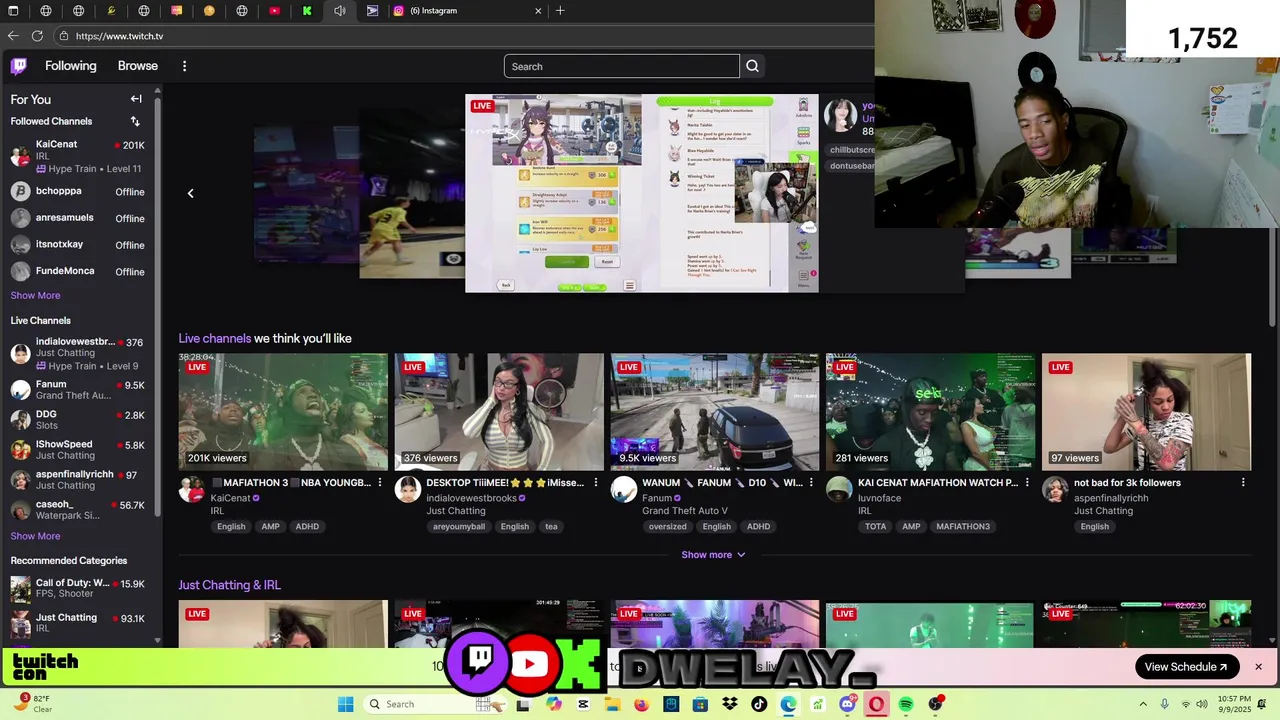The width and height of the screenshot is (1280, 720).
Task: Open luvnoface watch party thumbnail
Action: coord(931,411)
